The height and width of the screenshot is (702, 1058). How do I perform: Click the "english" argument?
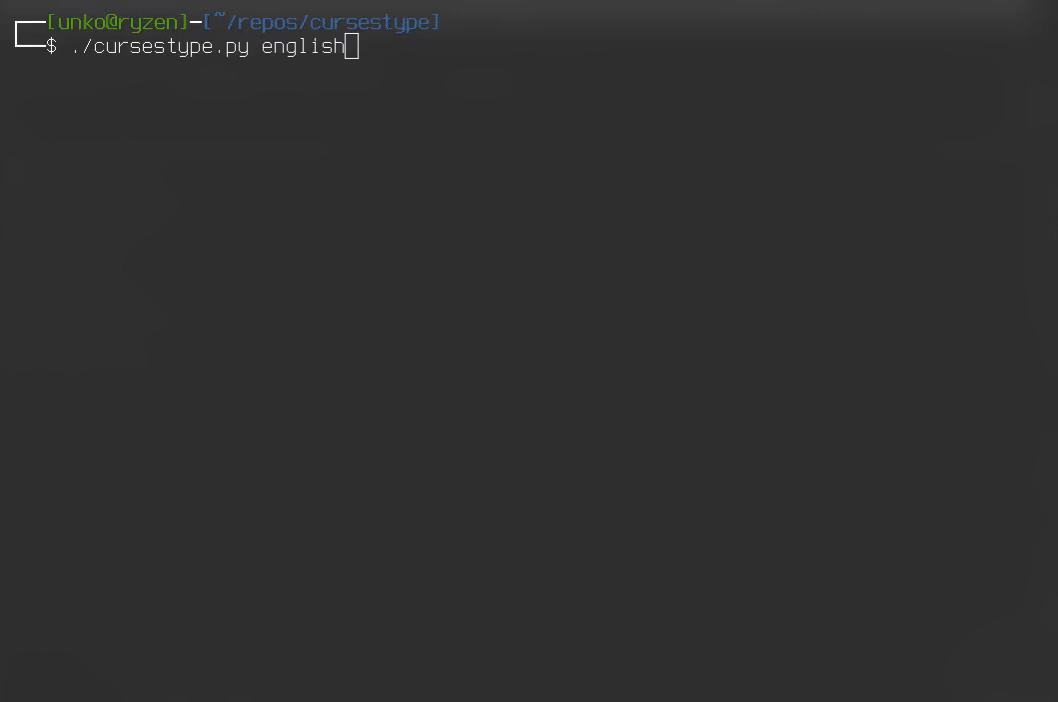click(x=303, y=47)
